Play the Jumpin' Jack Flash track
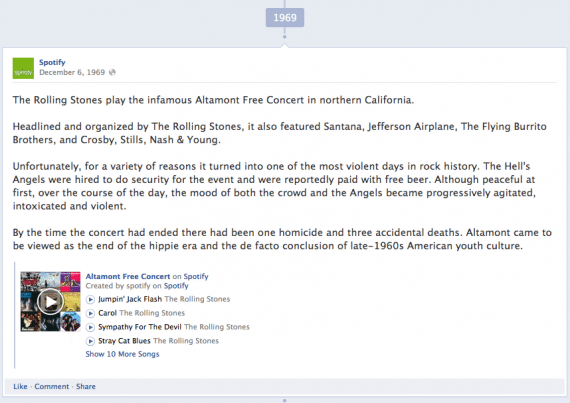Viewport: 570px width, 403px height. tap(90, 299)
